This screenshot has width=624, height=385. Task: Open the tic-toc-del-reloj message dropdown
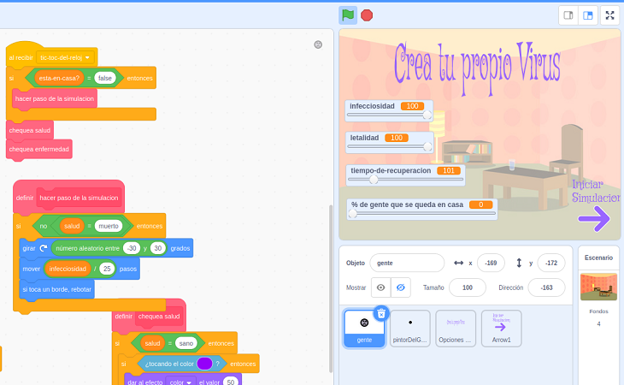coord(66,58)
